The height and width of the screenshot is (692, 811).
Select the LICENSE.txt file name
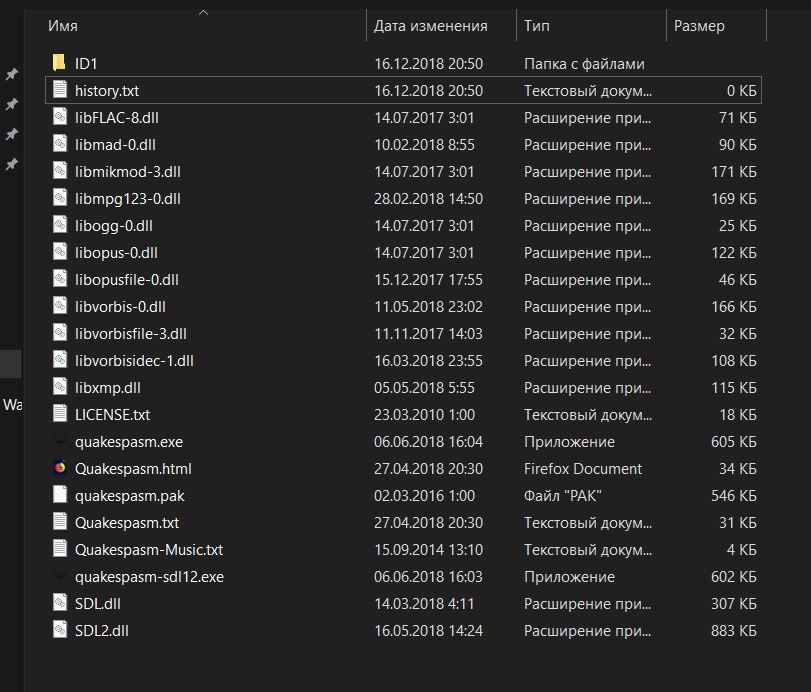112,415
